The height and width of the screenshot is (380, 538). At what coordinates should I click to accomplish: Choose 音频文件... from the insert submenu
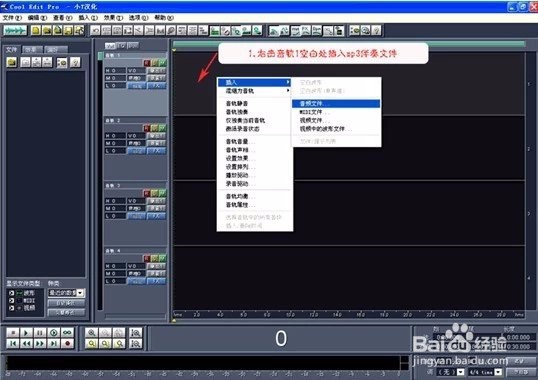(x=336, y=104)
